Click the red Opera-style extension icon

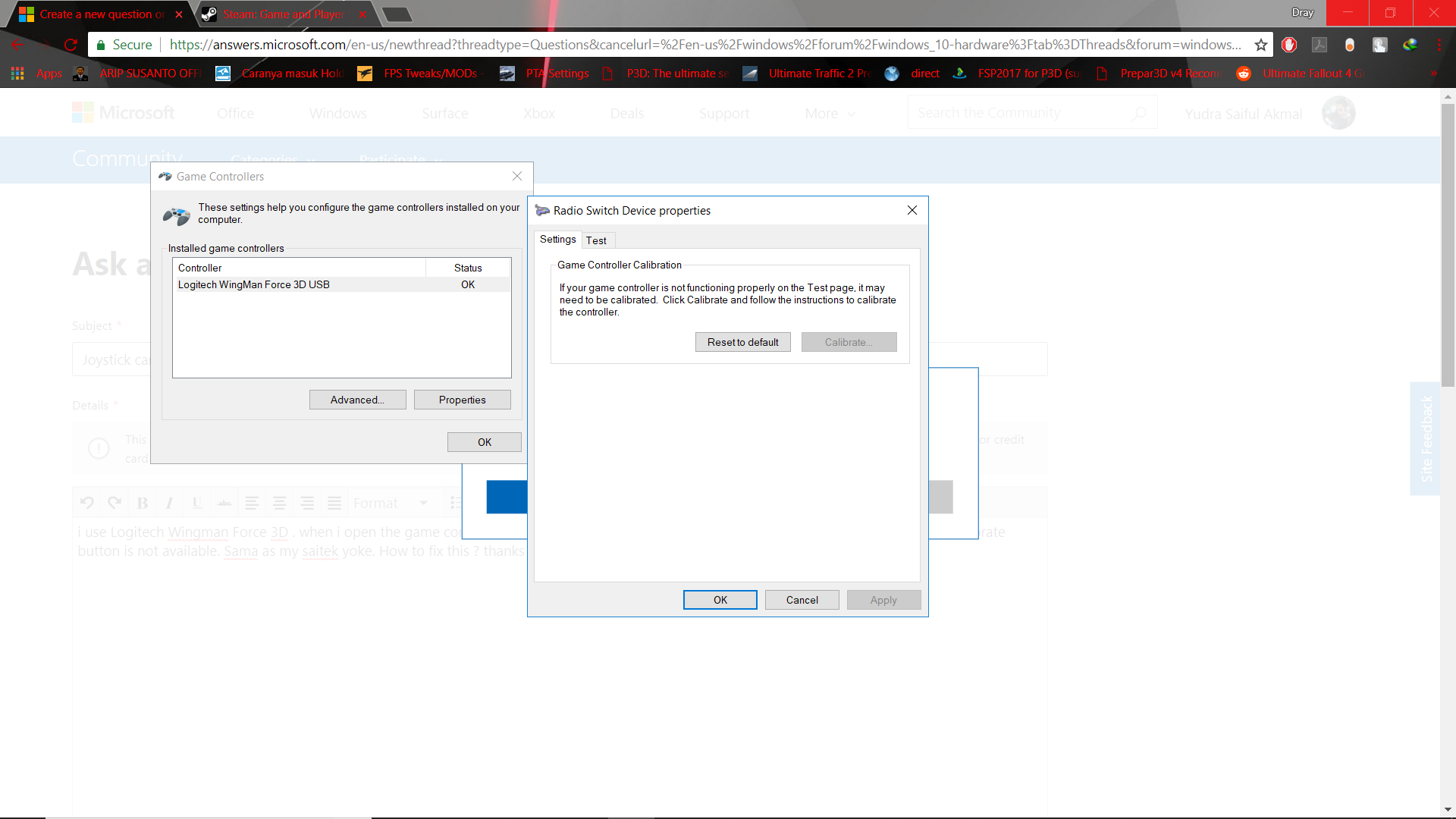pos(1289,45)
